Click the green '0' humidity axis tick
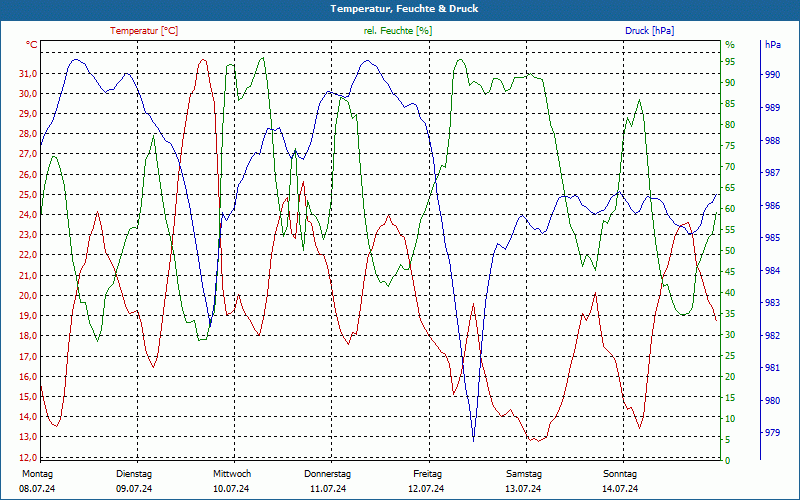This screenshot has width=800, height=500. [x=728, y=460]
